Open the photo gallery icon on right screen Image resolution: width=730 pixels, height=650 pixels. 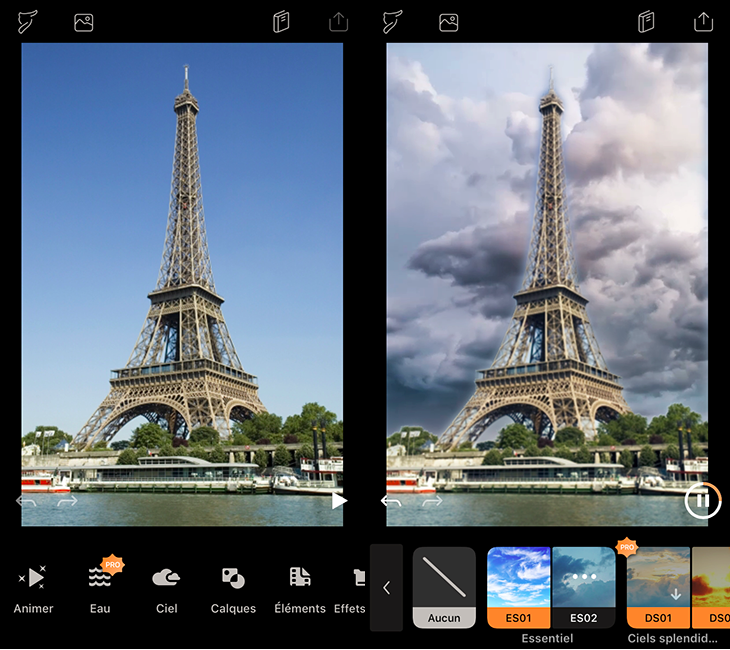[x=449, y=22]
